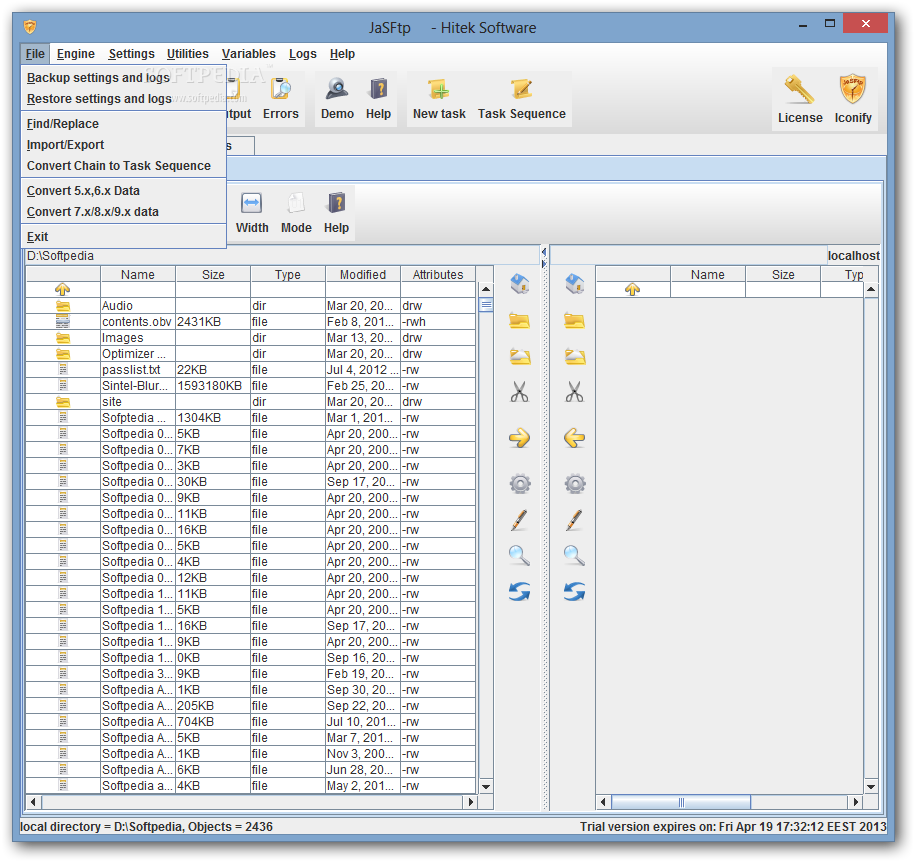This screenshot has height=862, width=915.
Task: Go up one level in local list
Action: click(x=62, y=289)
